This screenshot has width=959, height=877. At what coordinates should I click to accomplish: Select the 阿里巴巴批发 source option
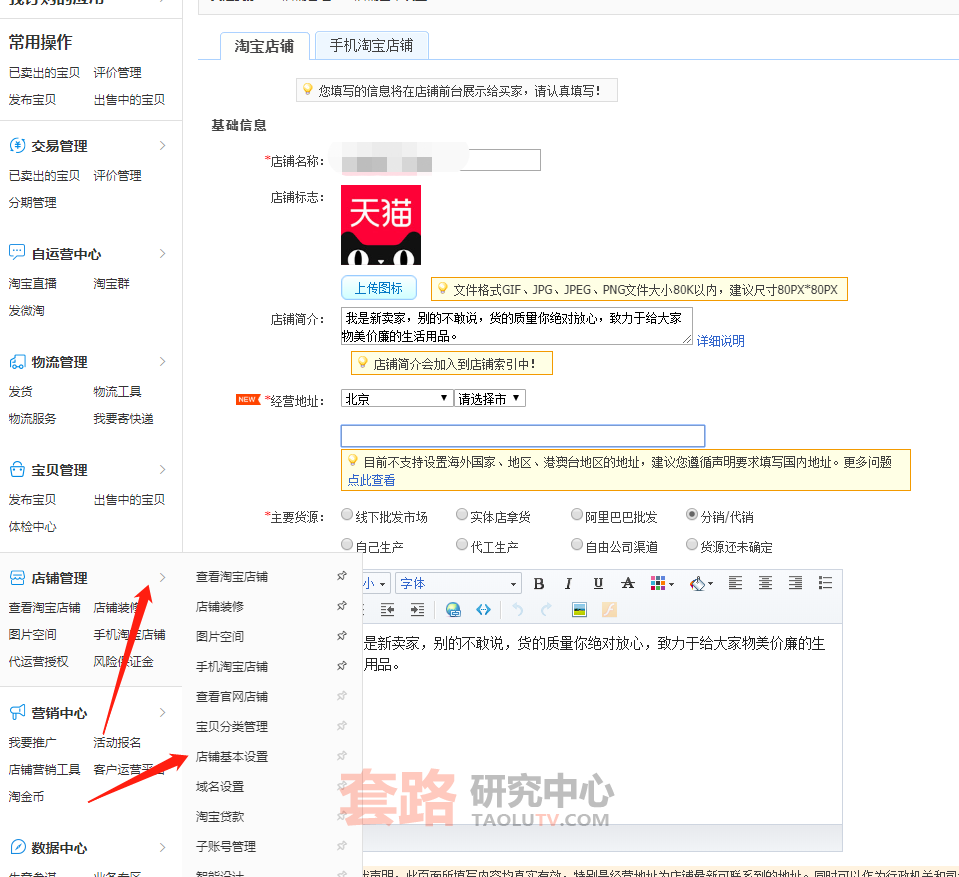point(577,514)
